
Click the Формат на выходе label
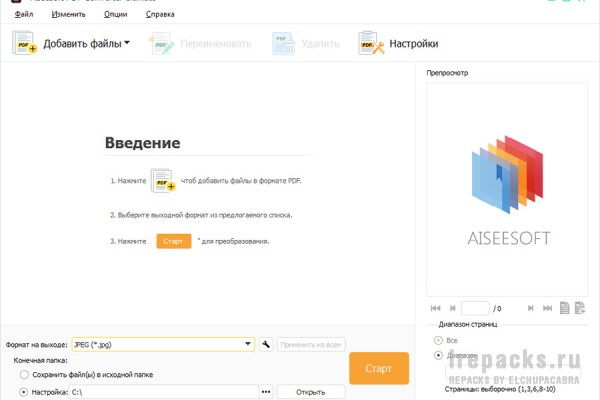pos(36,344)
